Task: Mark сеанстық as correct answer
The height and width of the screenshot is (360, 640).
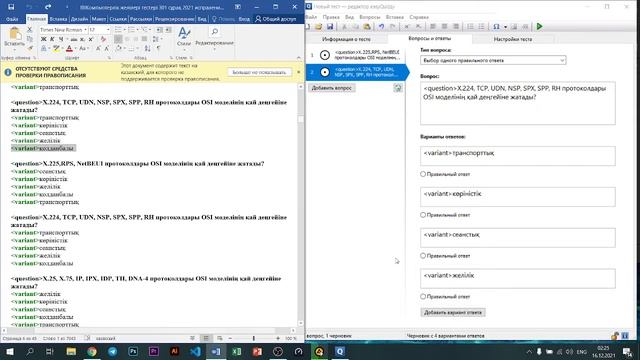Action: pyautogui.click(x=423, y=256)
